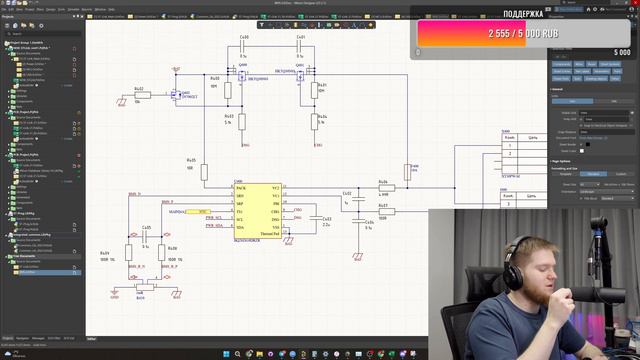Open Projects panel settings gear
640x360 pixels.
pos(41,25)
